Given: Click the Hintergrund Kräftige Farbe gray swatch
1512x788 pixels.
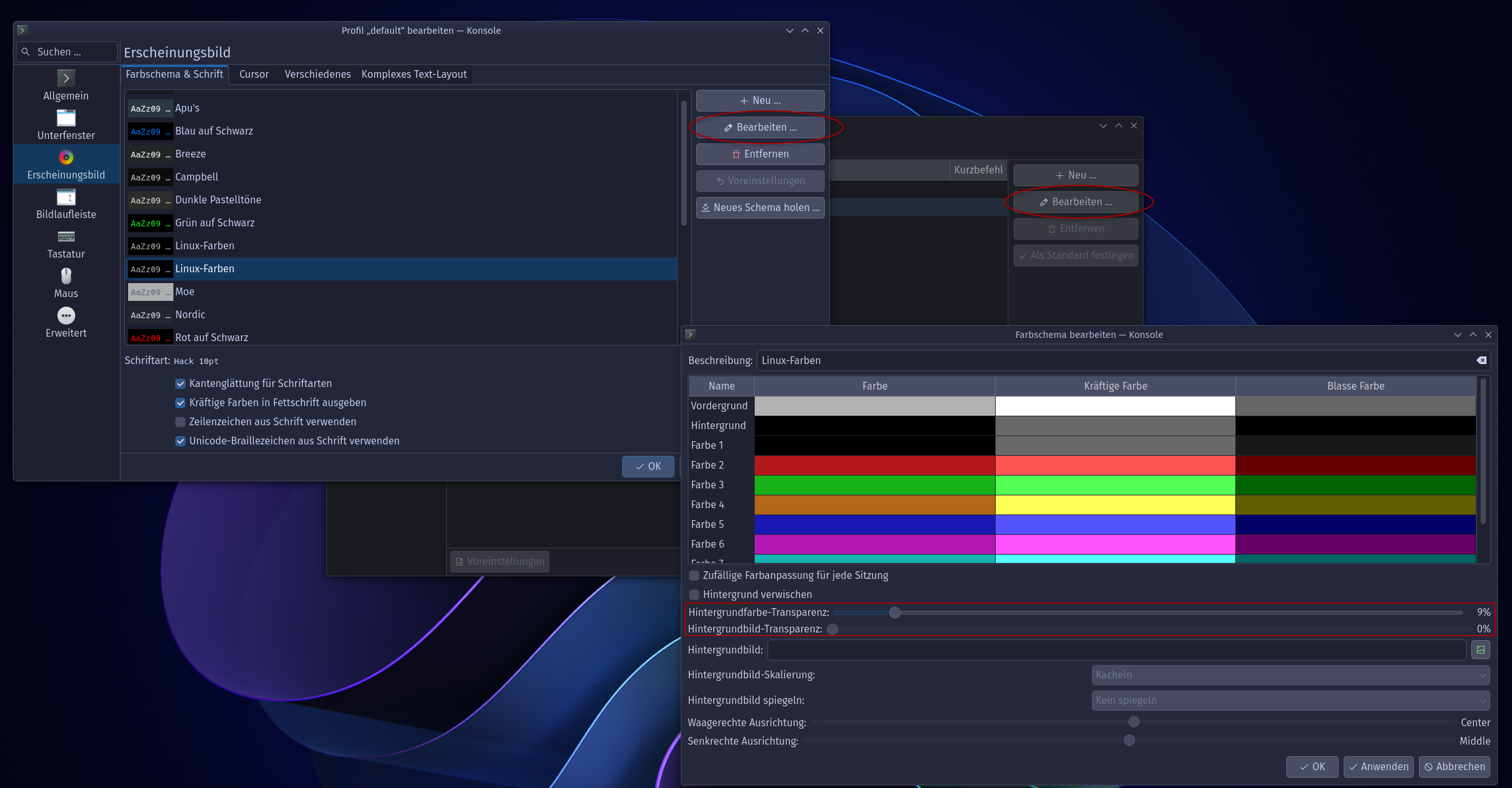Looking at the screenshot, I should click(1115, 425).
